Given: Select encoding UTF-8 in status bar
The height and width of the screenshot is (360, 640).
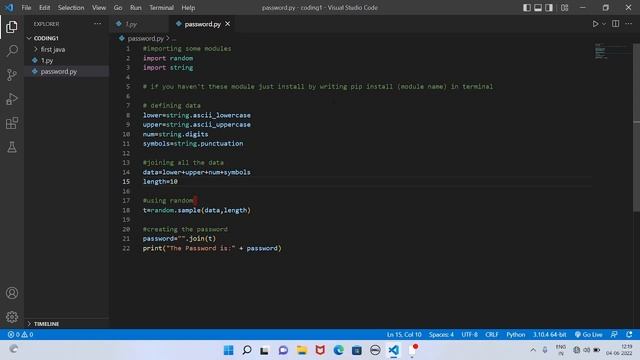Looking at the screenshot, I should pos(469,335).
